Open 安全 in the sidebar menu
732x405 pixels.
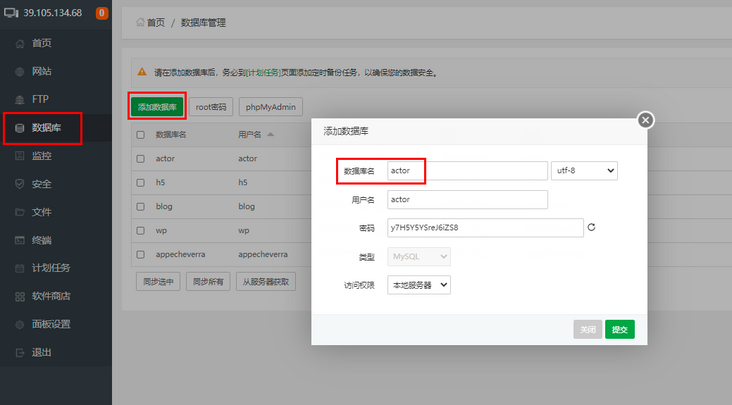[42, 184]
